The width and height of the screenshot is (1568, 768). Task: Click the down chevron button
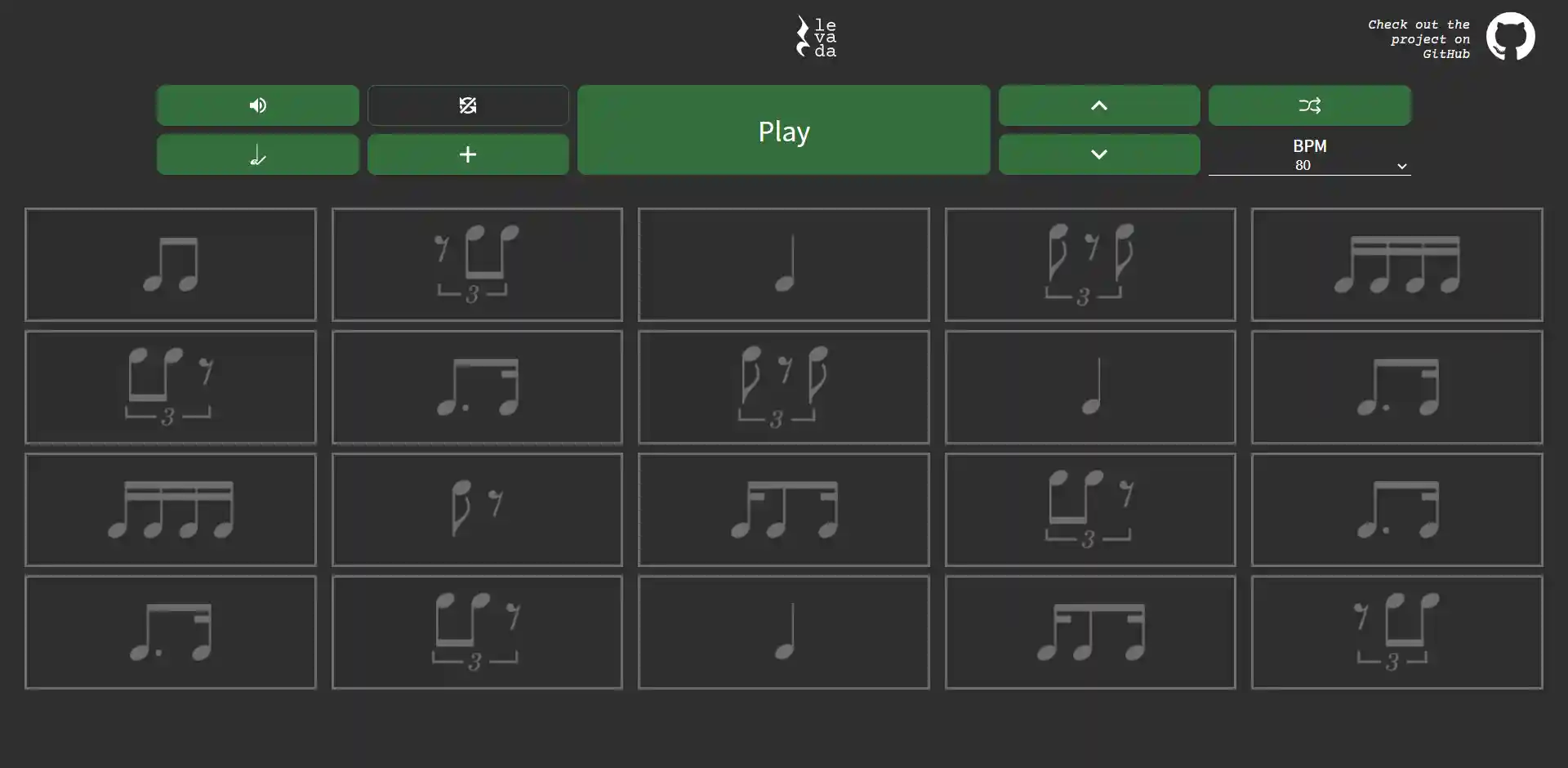(x=1098, y=154)
